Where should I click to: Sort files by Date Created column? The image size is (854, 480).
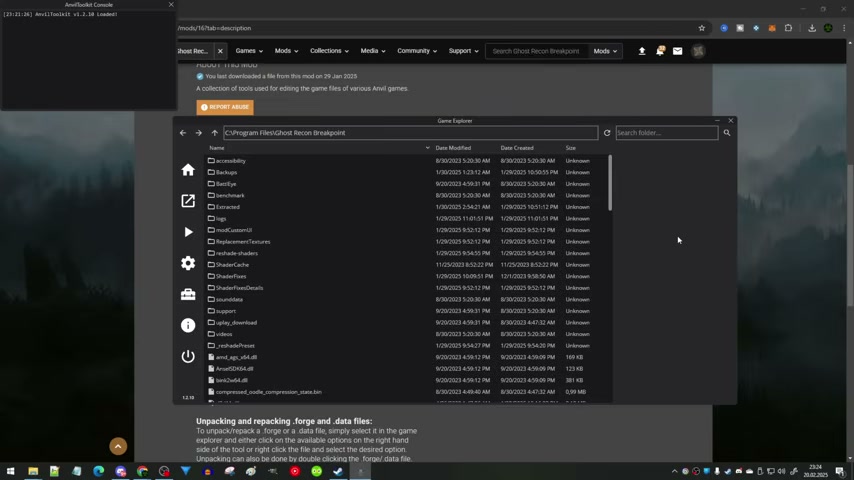pyautogui.click(x=517, y=148)
